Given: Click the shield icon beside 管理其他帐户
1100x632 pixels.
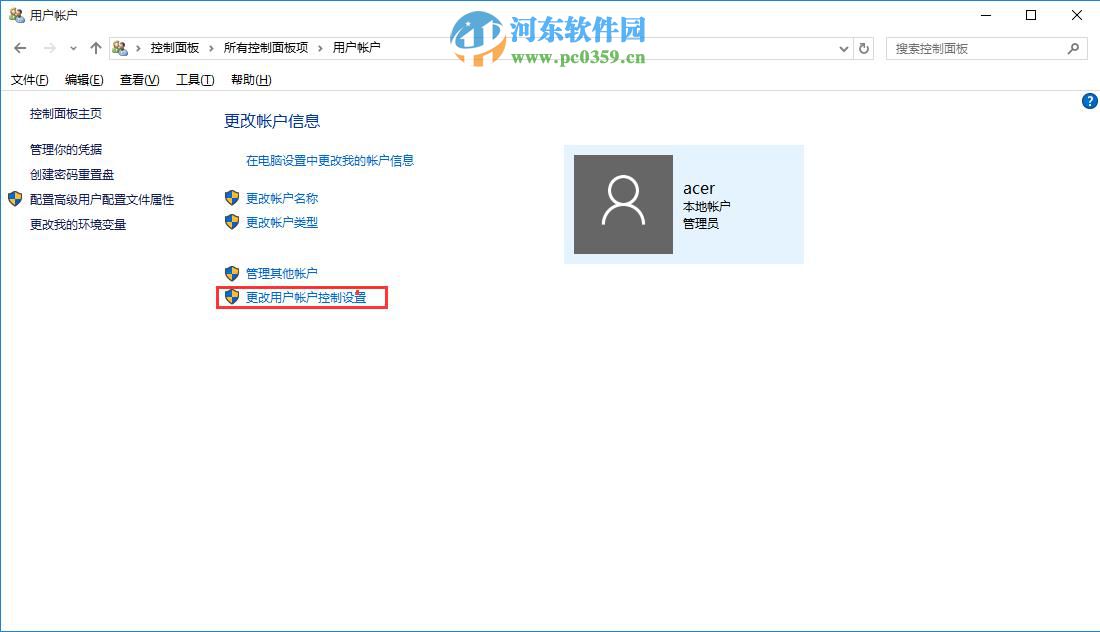Looking at the screenshot, I should click(231, 272).
